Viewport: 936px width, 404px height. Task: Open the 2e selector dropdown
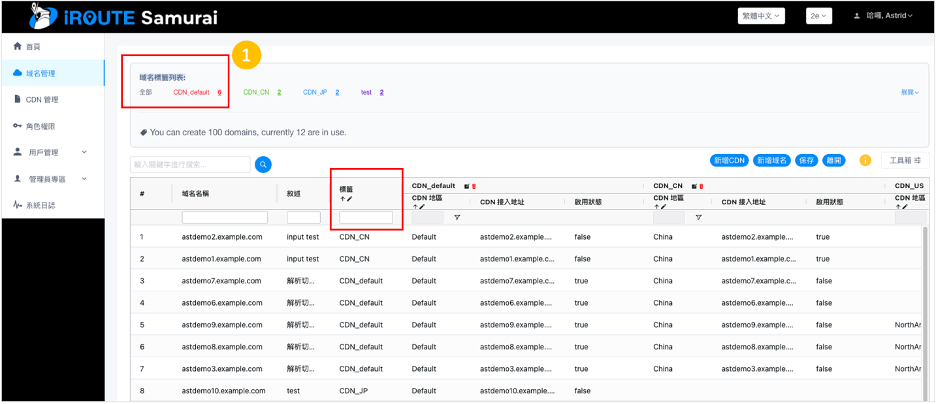pyautogui.click(x=819, y=16)
